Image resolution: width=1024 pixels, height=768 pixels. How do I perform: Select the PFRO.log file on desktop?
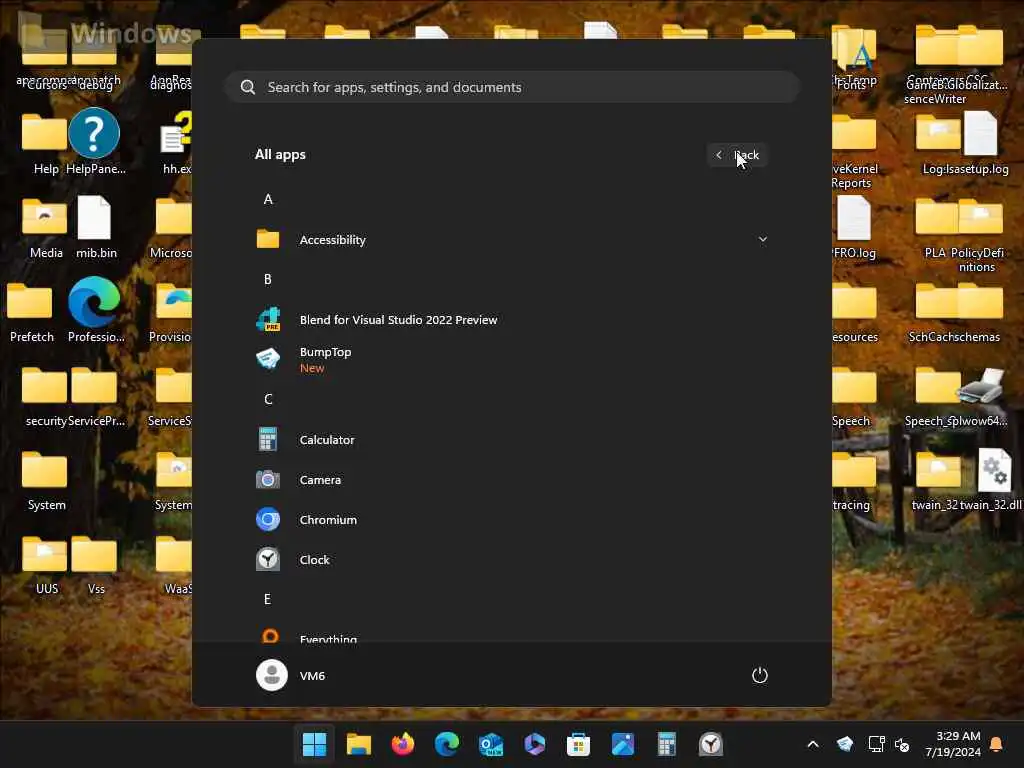point(853,227)
